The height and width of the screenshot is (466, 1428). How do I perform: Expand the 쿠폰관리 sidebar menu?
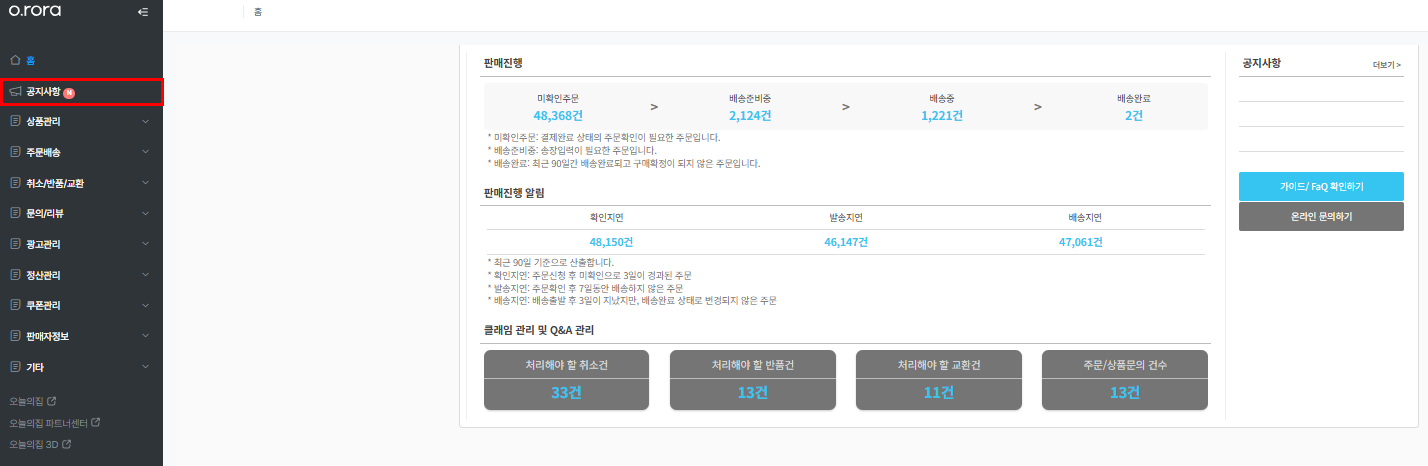81,305
